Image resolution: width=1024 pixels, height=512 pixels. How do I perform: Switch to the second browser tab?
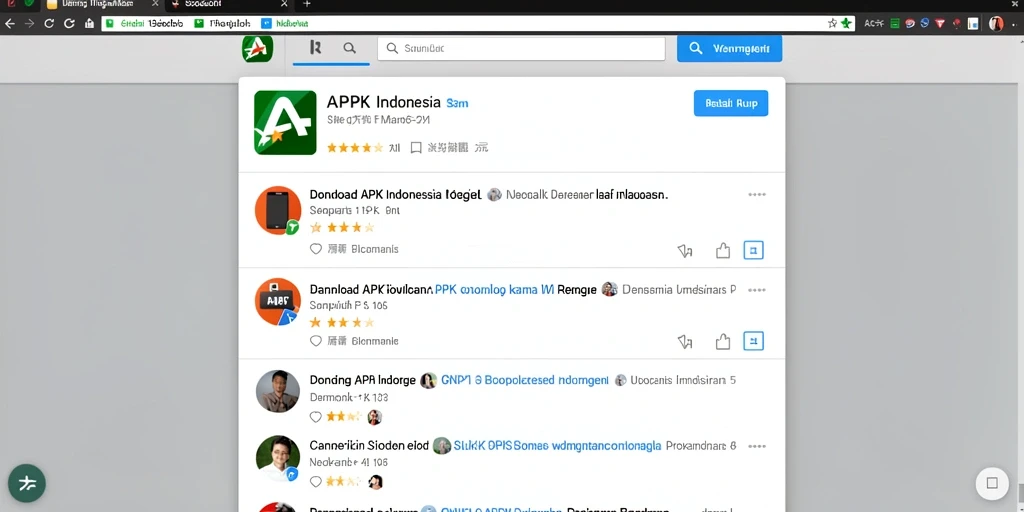(x=229, y=4)
